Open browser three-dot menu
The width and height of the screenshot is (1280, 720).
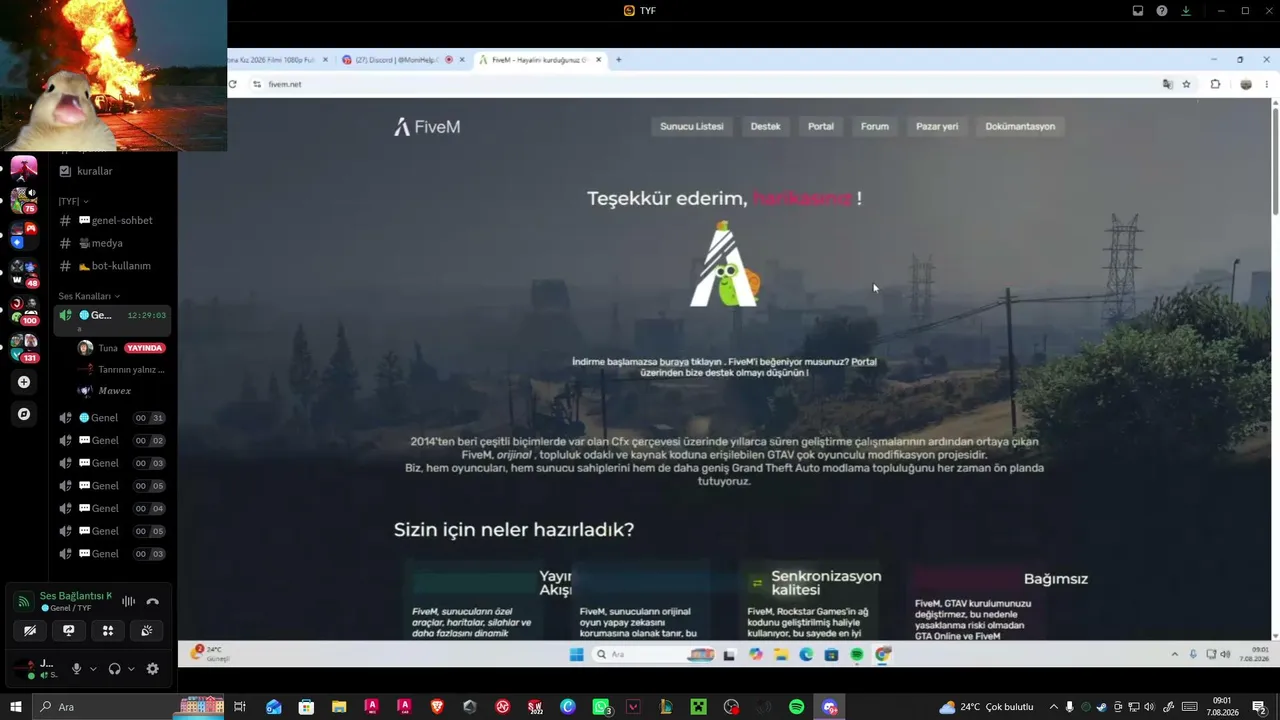(1267, 84)
